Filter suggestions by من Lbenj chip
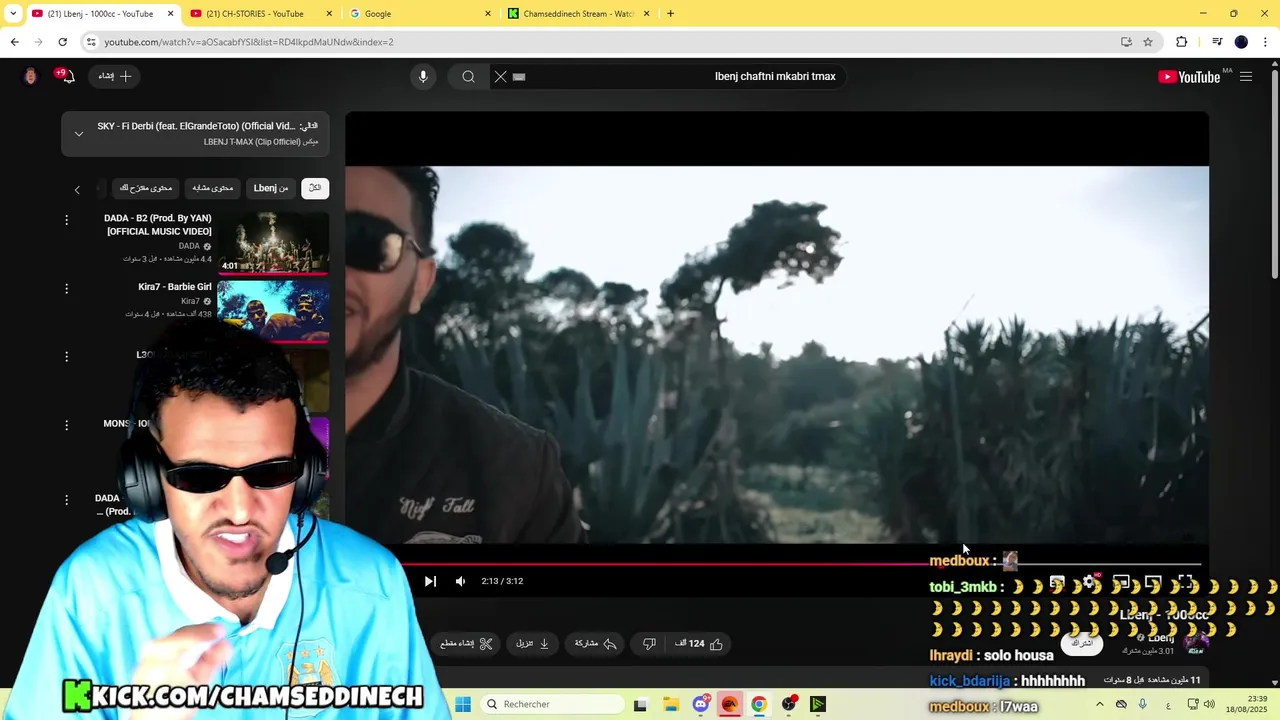The image size is (1280, 720). pos(271,188)
